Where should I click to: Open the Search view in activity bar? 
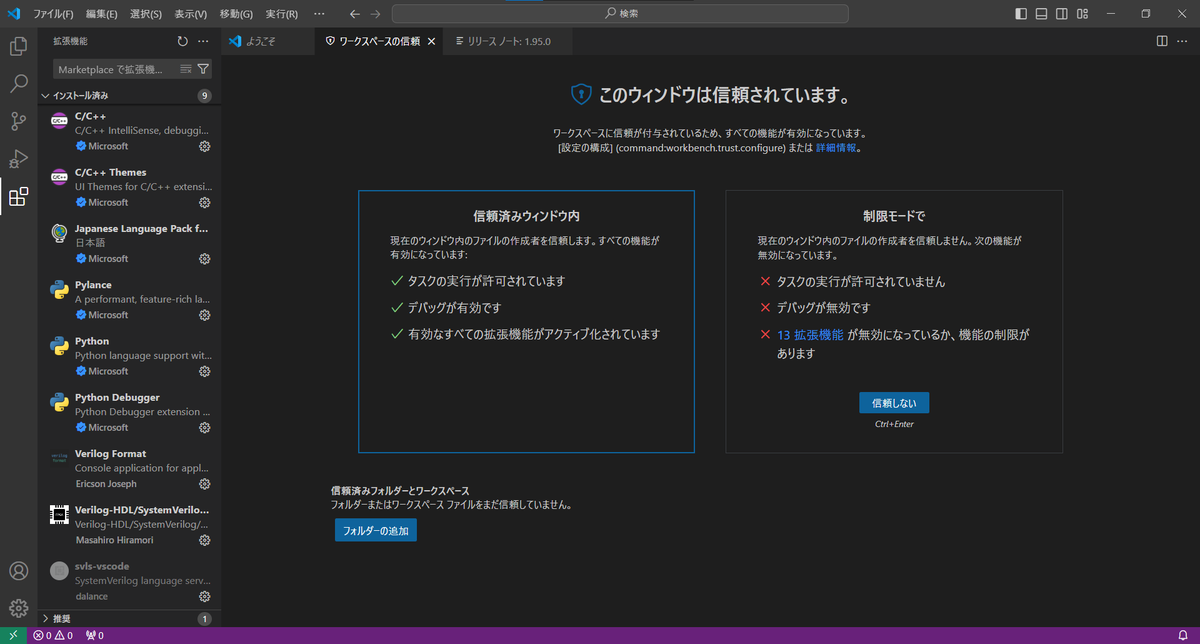[18, 84]
